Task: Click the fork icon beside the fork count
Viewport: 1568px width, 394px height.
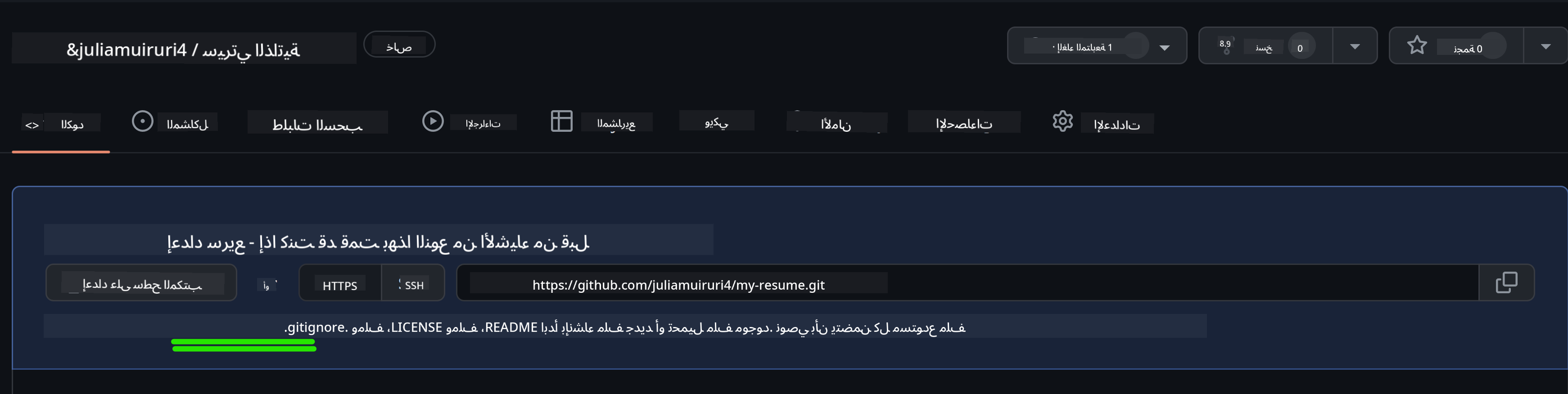Action: pos(1226,46)
